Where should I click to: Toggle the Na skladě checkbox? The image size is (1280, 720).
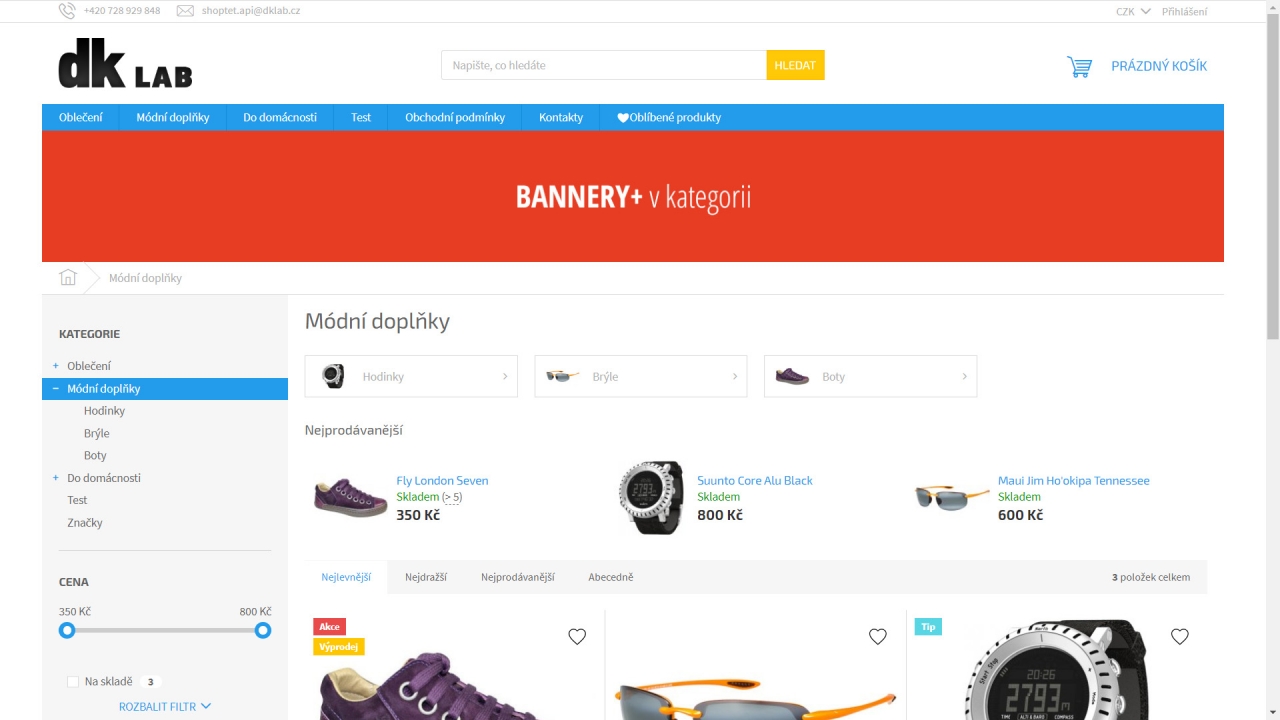73,682
